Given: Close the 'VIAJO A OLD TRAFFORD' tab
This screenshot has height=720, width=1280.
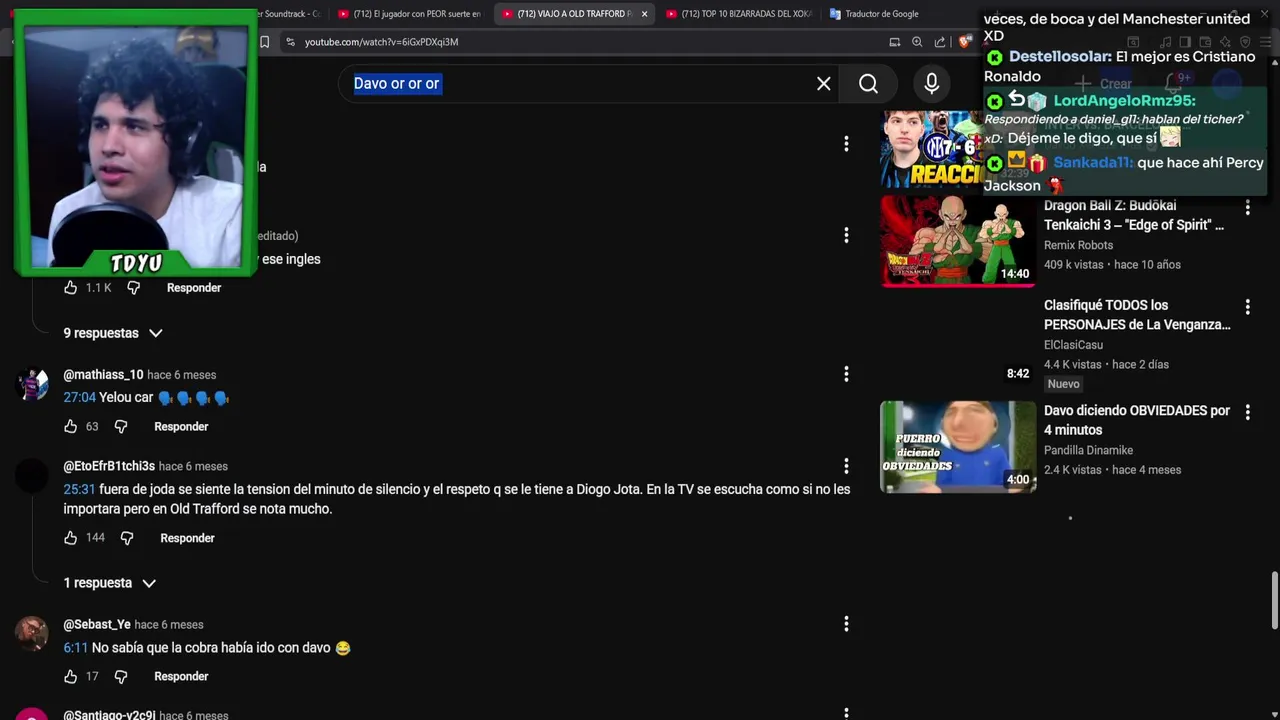Looking at the screenshot, I should (x=644, y=14).
